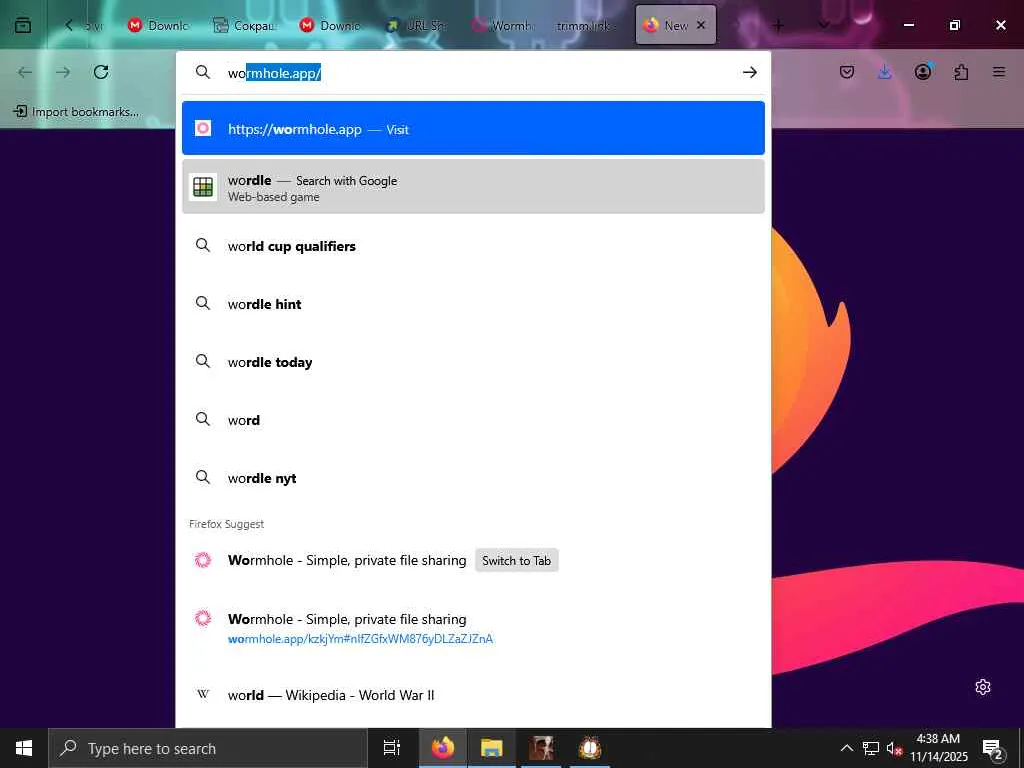
Task: Click Import bookmarks... toolbar item
Action: (76, 112)
